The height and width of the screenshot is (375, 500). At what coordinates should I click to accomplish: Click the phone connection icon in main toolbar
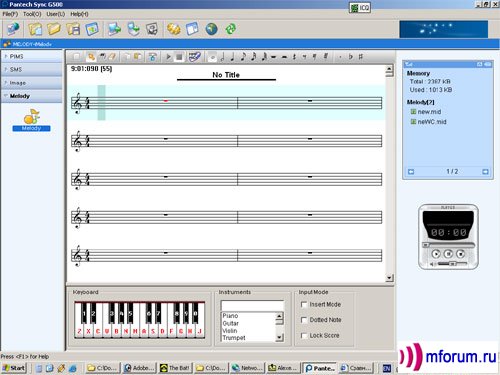tap(13, 29)
